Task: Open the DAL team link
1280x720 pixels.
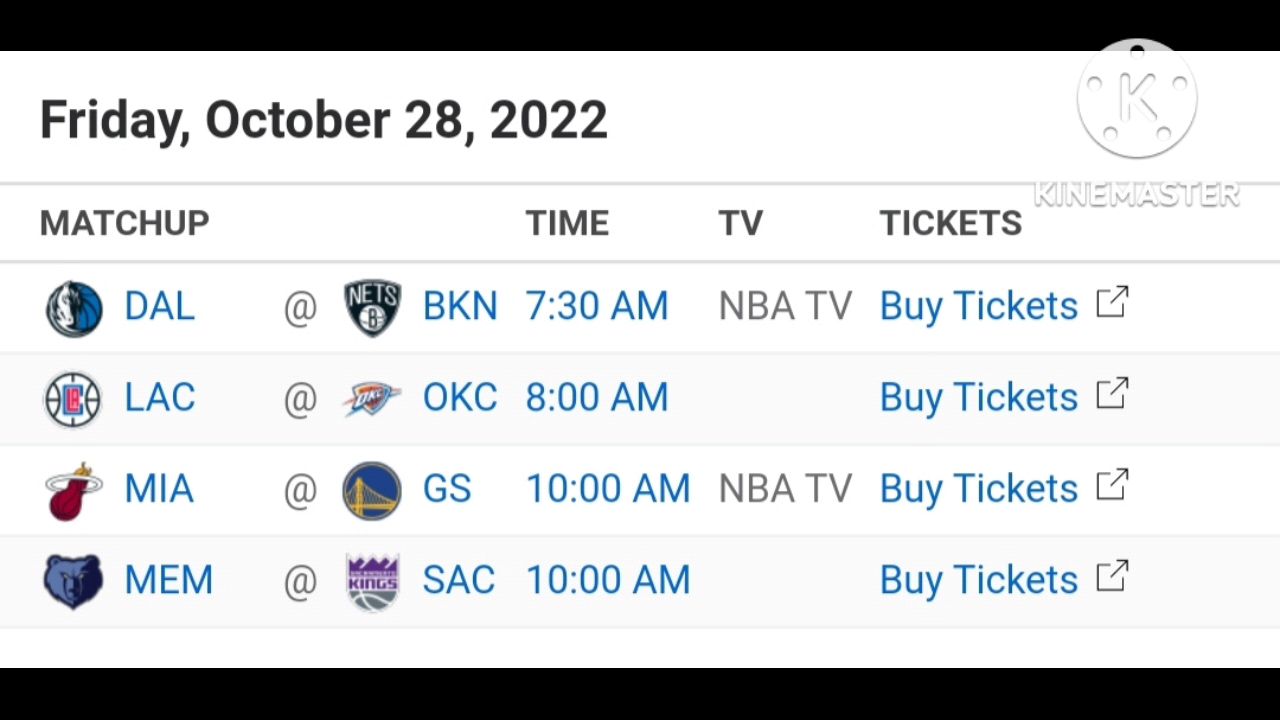Action: pos(159,307)
